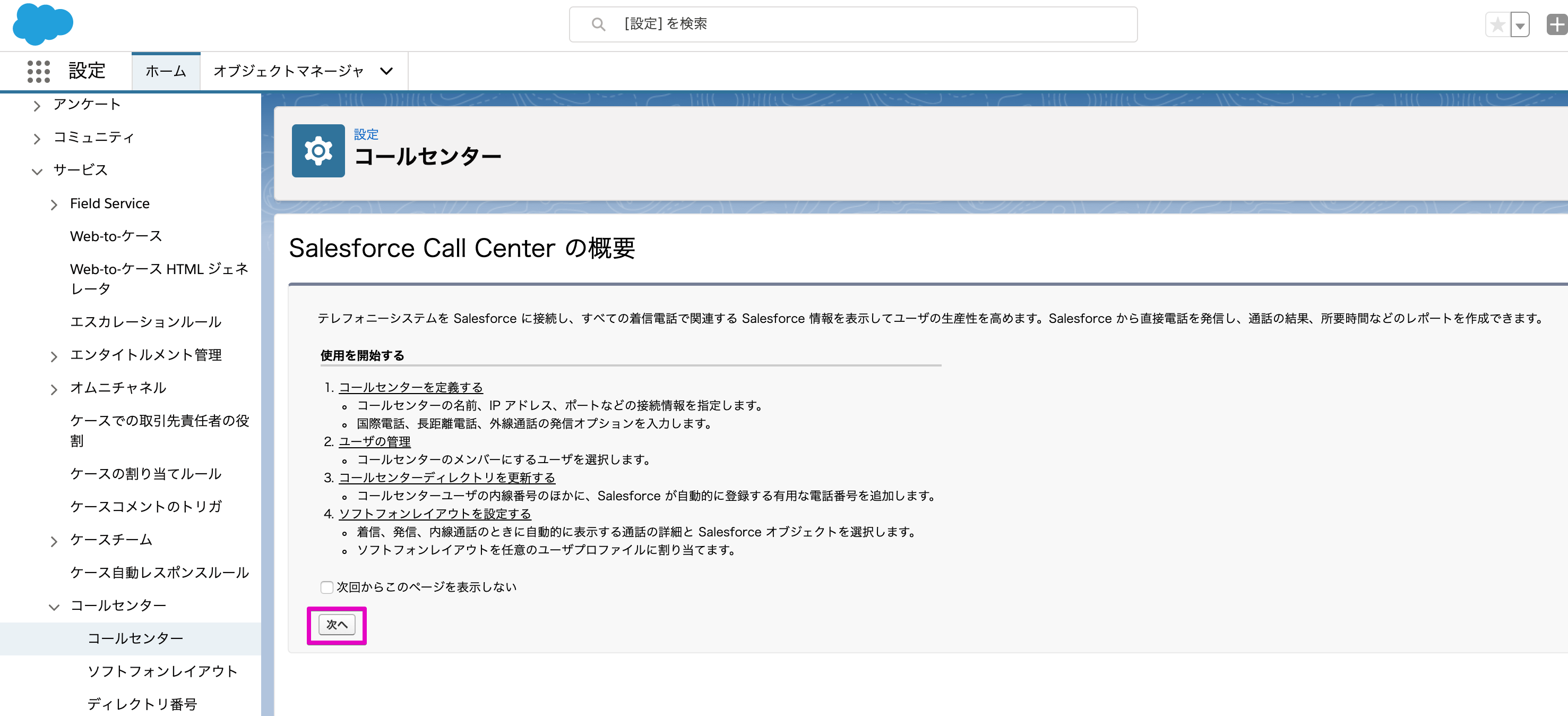
Task: Open Web-to-ケース HTML ジェネレータ item
Action: coord(159,278)
